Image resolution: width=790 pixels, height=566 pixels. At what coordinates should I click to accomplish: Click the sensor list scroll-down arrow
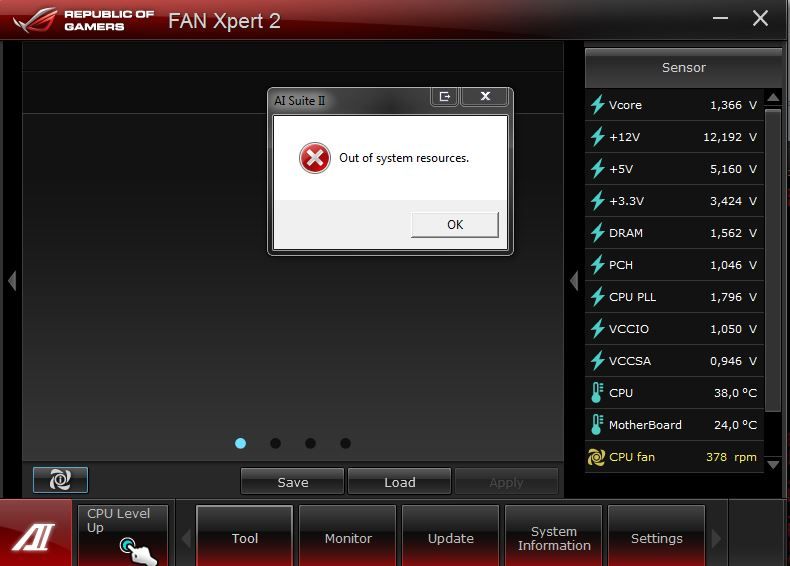(773, 464)
